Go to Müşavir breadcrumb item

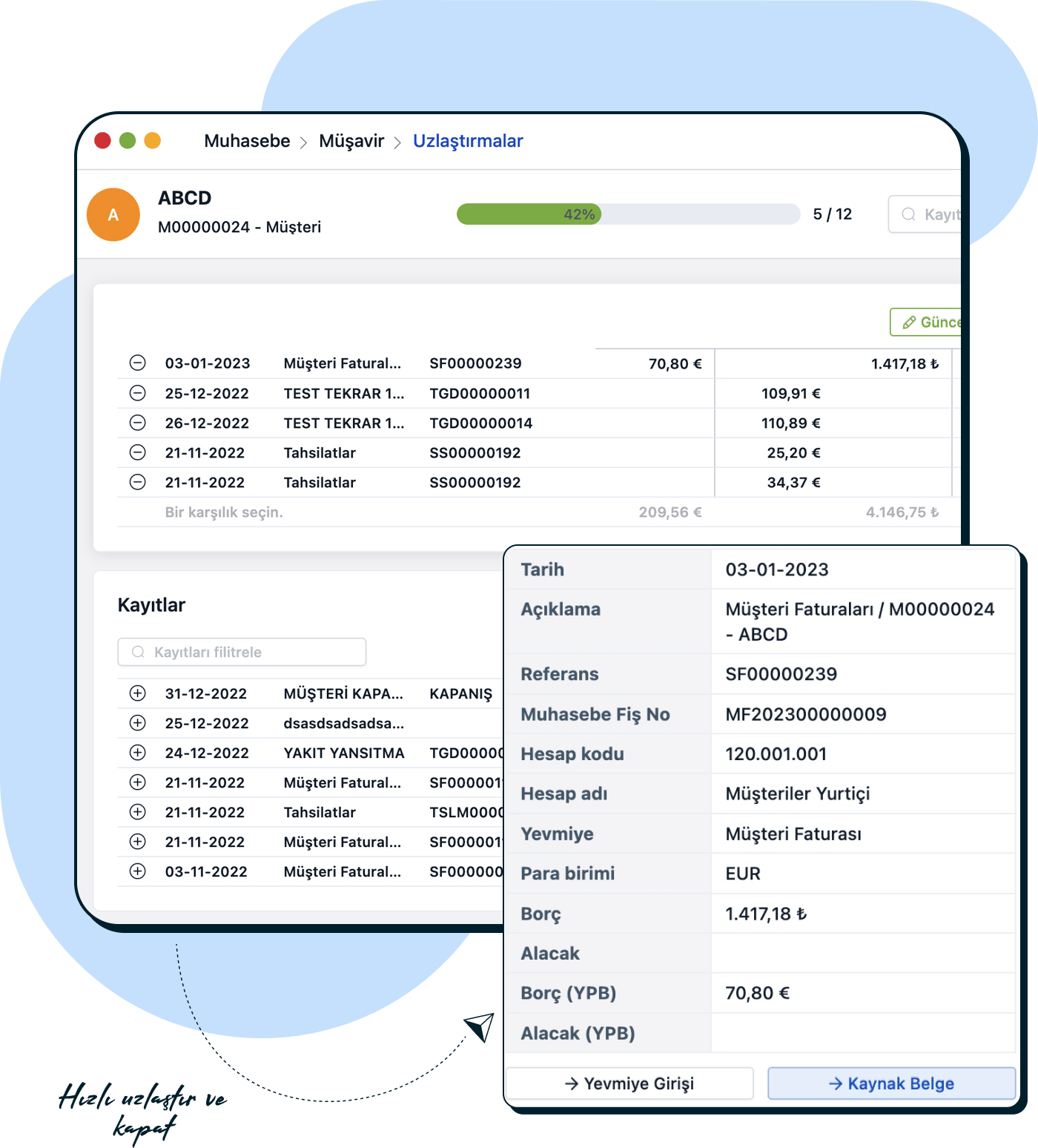(351, 141)
